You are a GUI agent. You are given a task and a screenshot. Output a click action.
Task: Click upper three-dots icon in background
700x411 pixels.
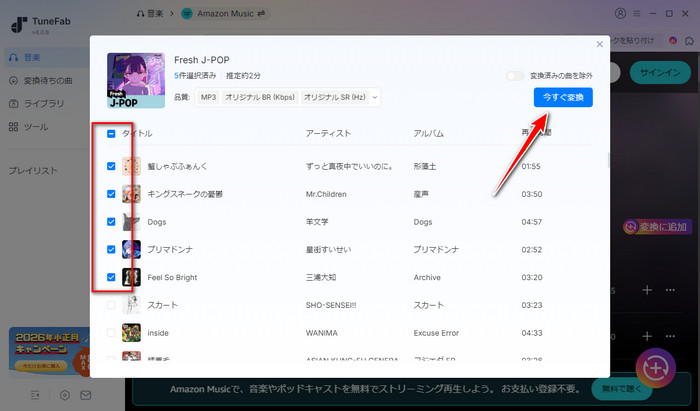pyautogui.click(x=670, y=290)
